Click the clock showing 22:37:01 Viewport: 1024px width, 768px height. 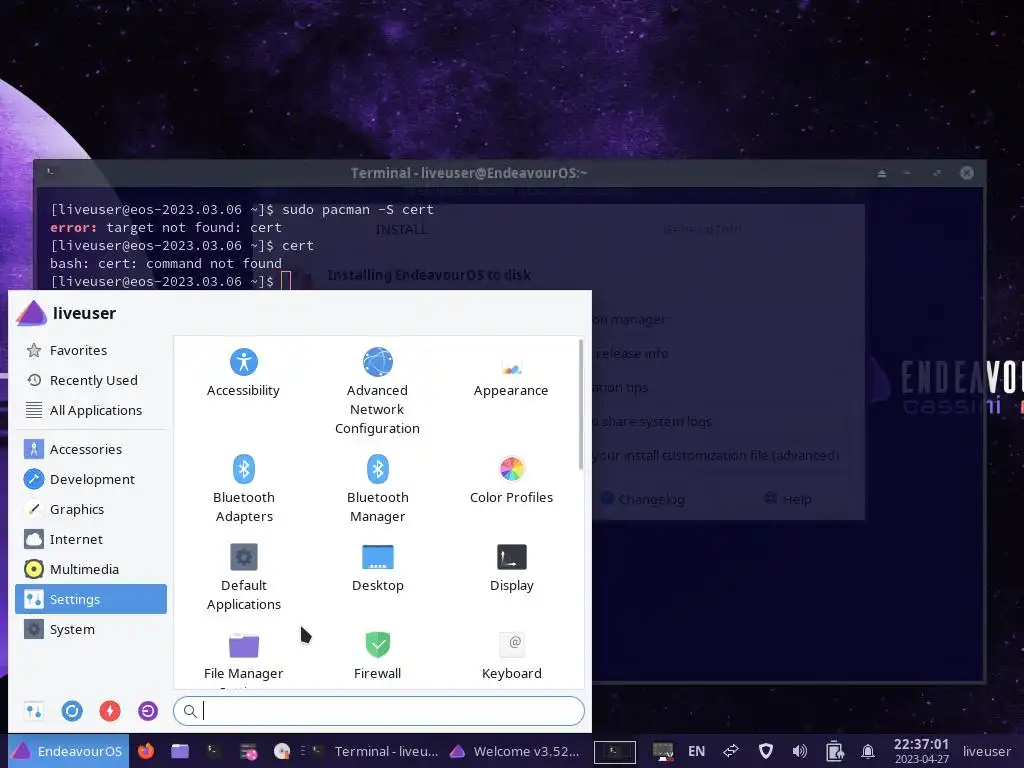click(921, 750)
